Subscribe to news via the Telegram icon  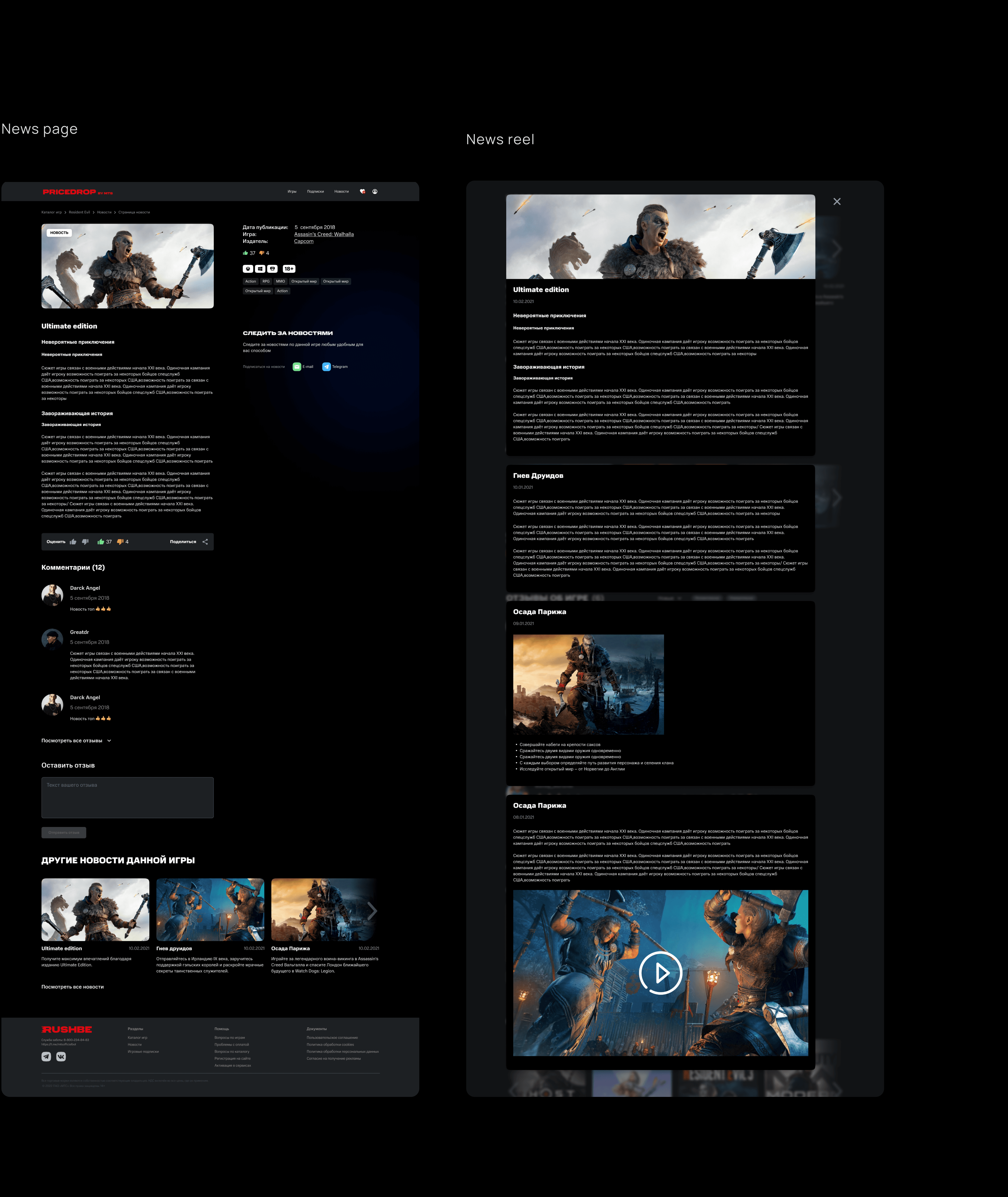[x=326, y=367]
